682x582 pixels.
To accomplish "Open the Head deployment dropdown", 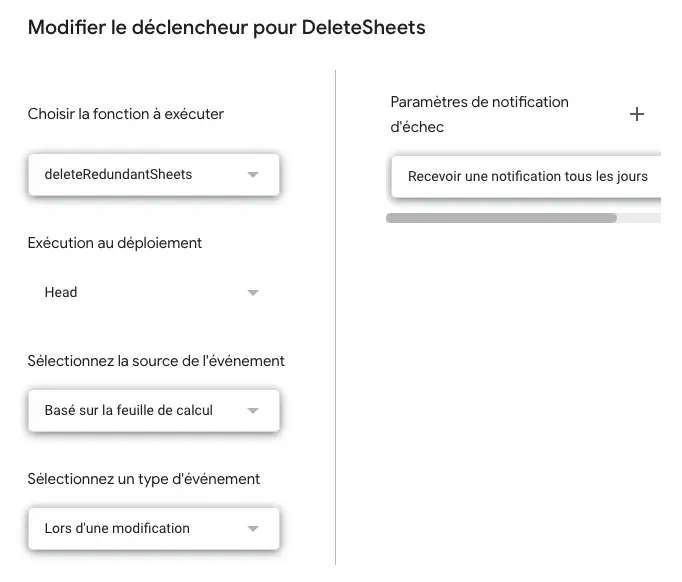I will tap(154, 292).
